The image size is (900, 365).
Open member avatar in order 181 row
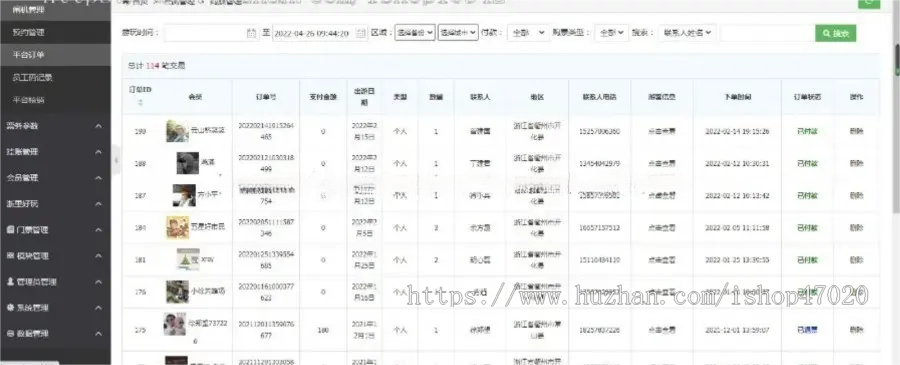click(x=188, y=259)
